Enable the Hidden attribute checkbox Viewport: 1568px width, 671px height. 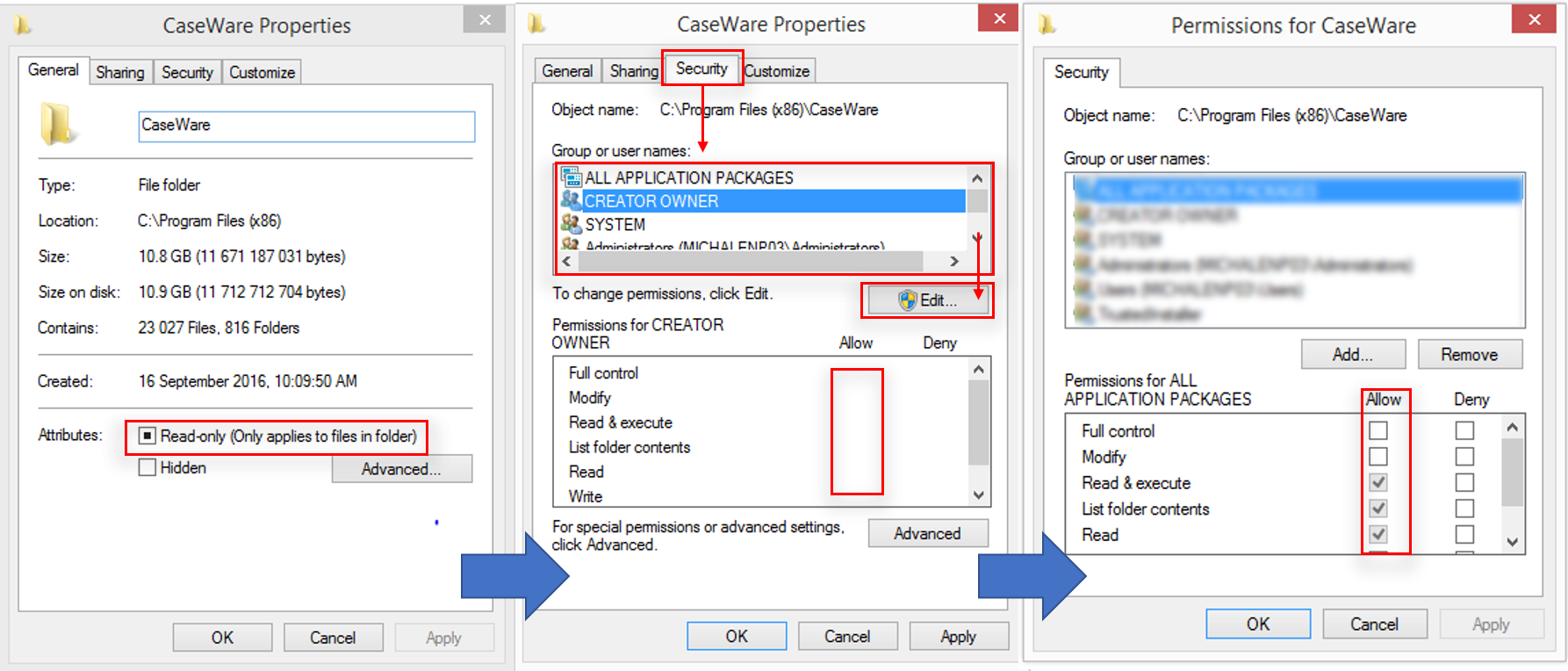click(x=147, y=467)
